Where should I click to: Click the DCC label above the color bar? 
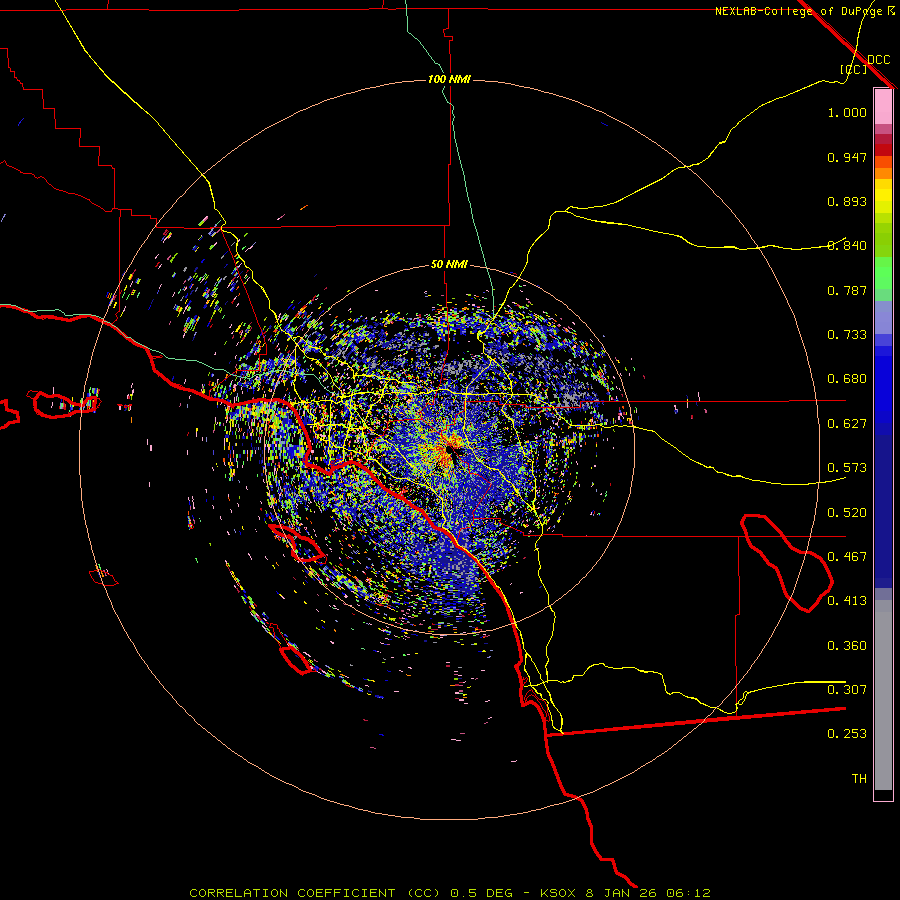[879, 60]
